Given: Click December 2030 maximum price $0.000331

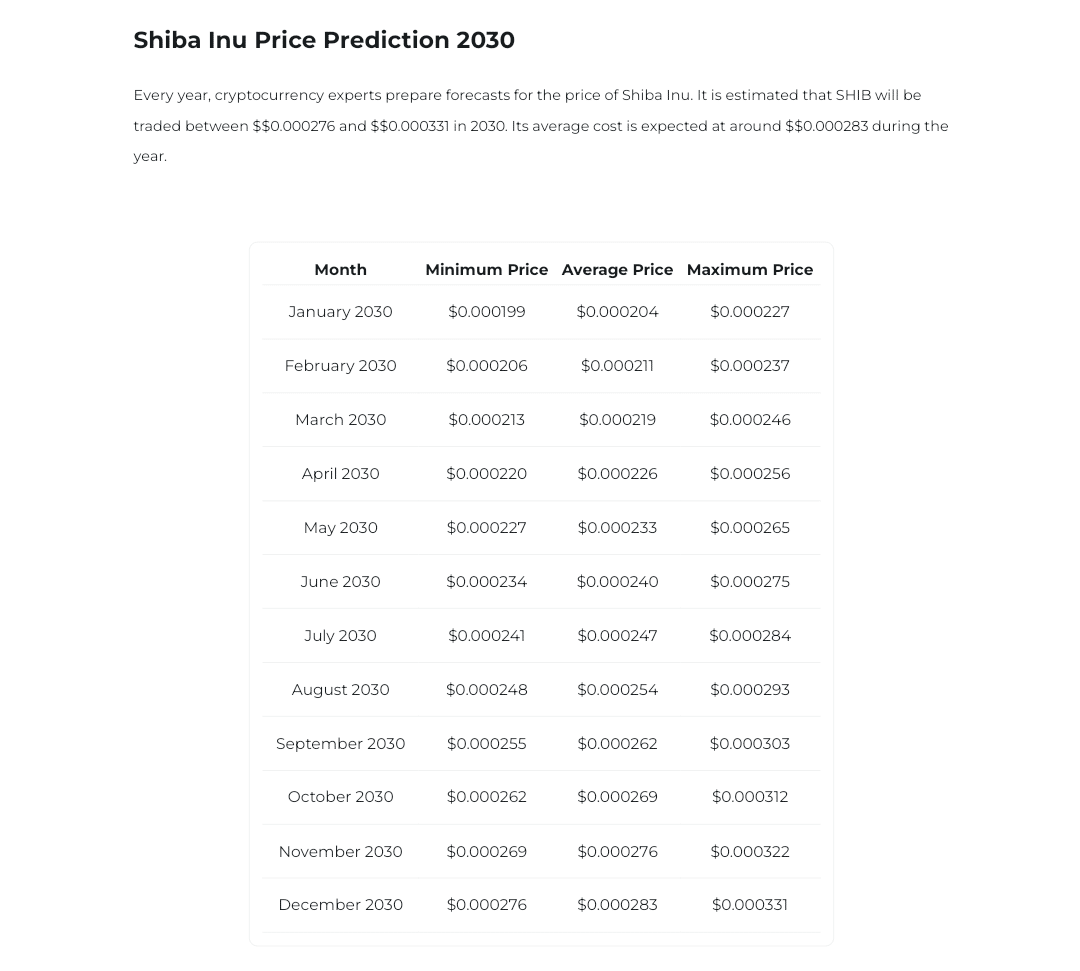Looking at the screenshot, I should 749,905.
